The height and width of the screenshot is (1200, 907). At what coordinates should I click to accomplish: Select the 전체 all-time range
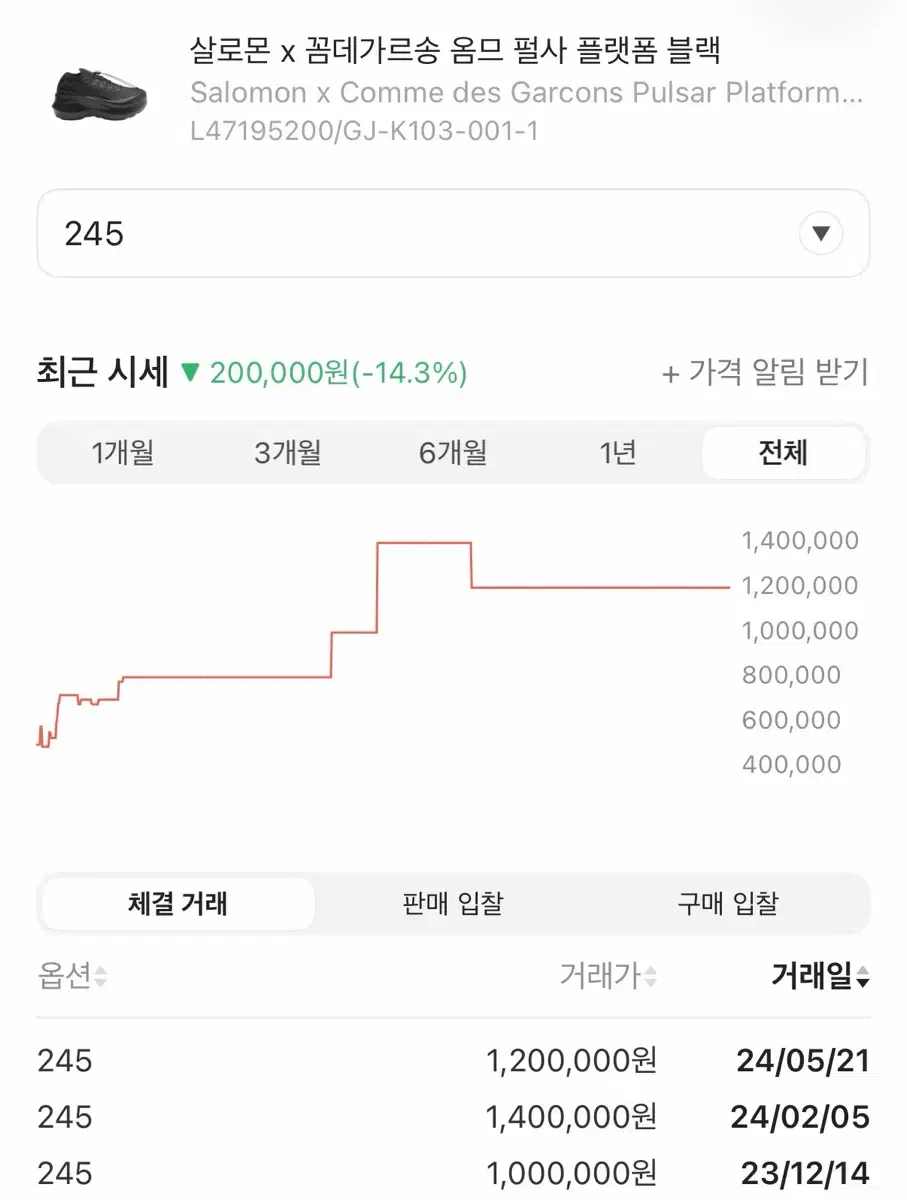point(782,454)
